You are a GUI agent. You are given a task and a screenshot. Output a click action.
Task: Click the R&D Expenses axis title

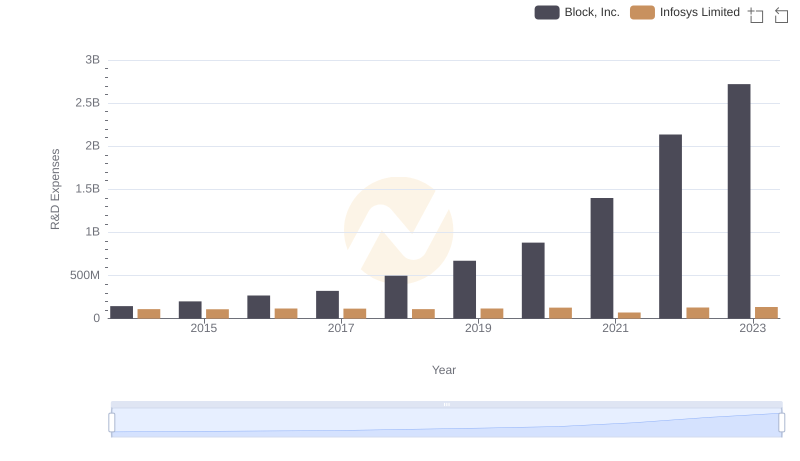coord(55,189)
